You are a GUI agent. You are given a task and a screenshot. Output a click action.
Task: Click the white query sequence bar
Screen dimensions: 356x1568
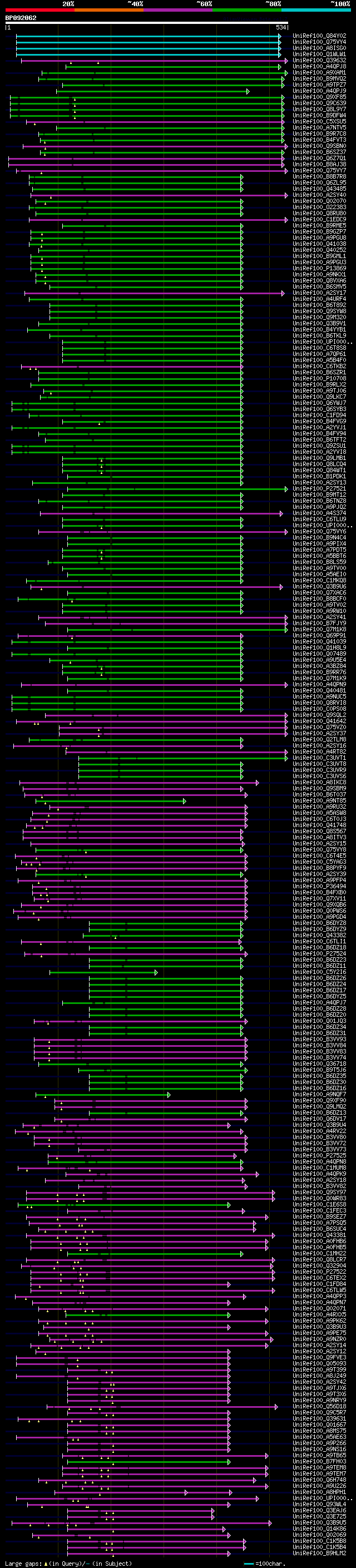click(x=147, y=22)
